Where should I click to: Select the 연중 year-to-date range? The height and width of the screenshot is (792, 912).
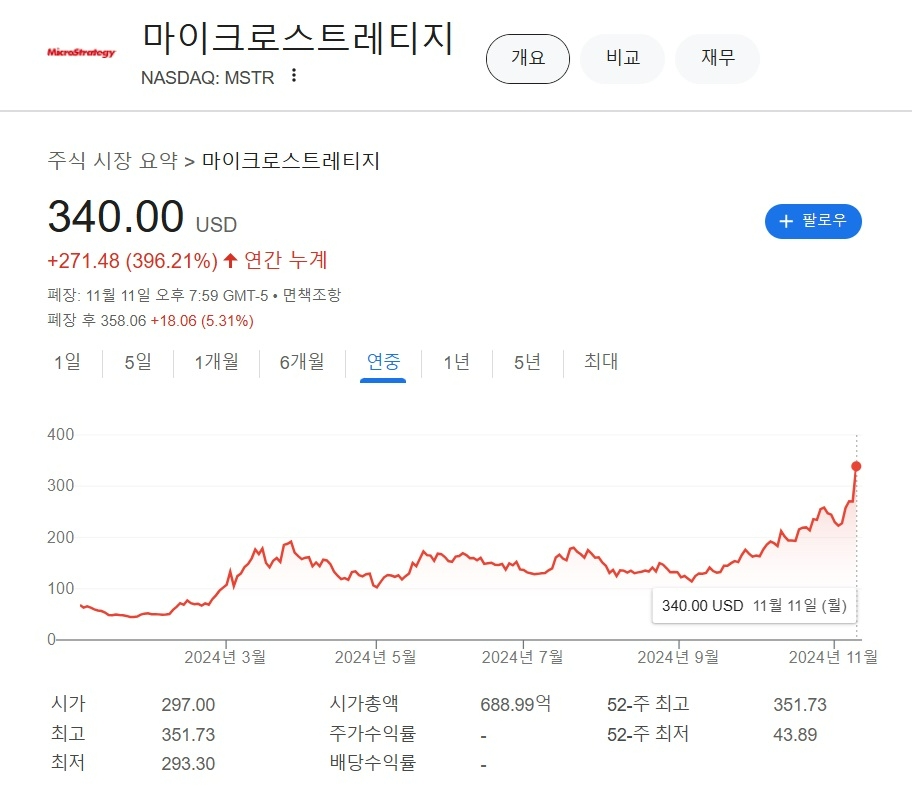pyautogui.click(x=383, y=362)
